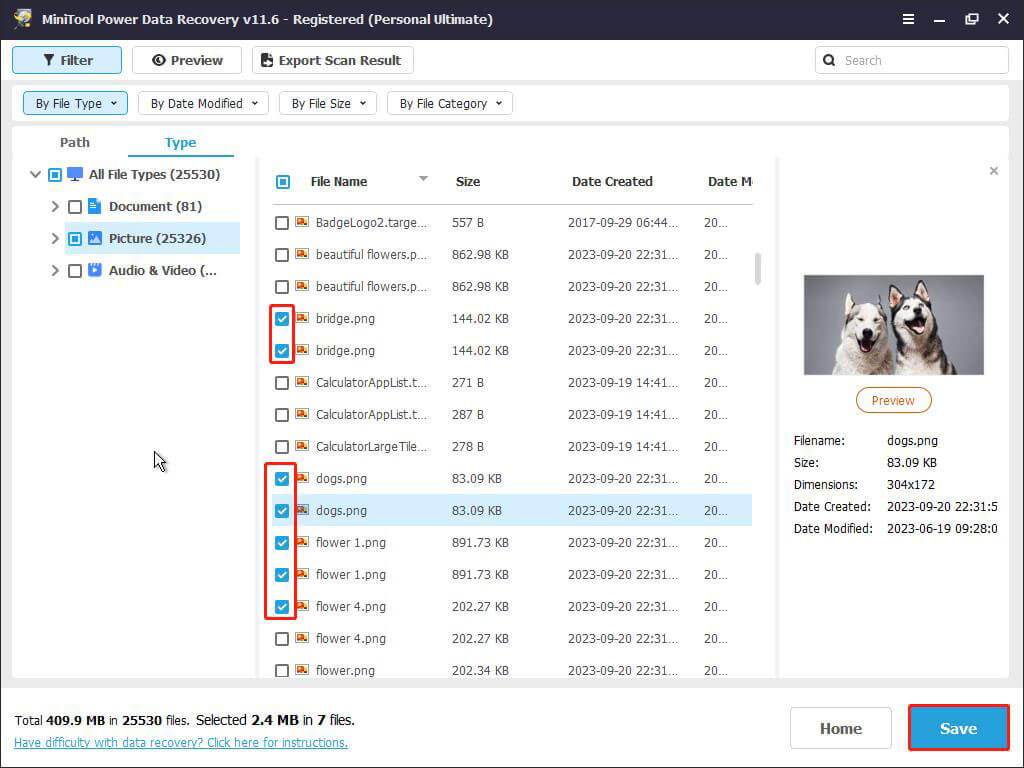Check the unchecked flower 4.png checkbox

[x=281, y=639]
